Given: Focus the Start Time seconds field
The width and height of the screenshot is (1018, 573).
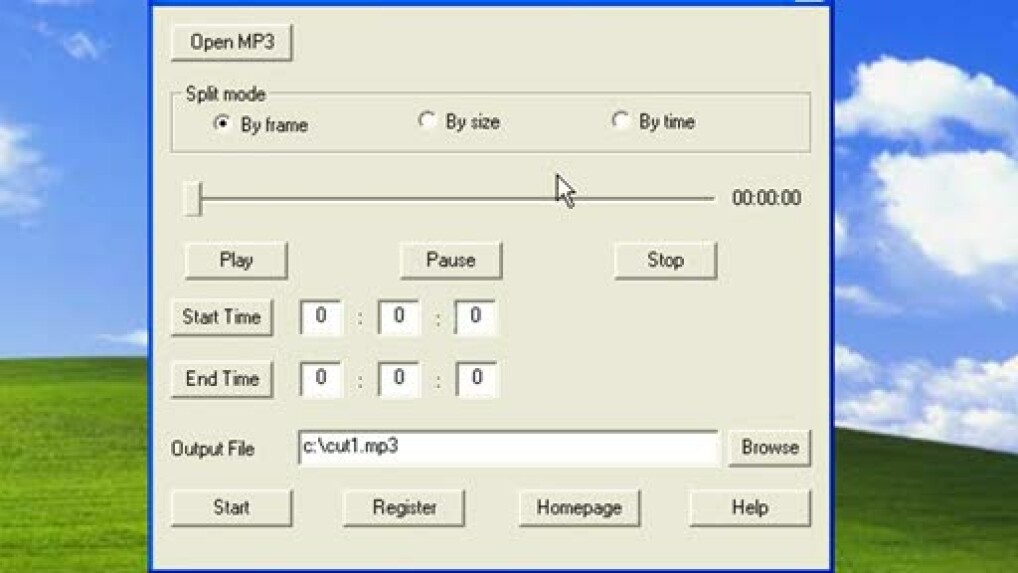Looking at the screenshot, I should click(x=476, y=318).
